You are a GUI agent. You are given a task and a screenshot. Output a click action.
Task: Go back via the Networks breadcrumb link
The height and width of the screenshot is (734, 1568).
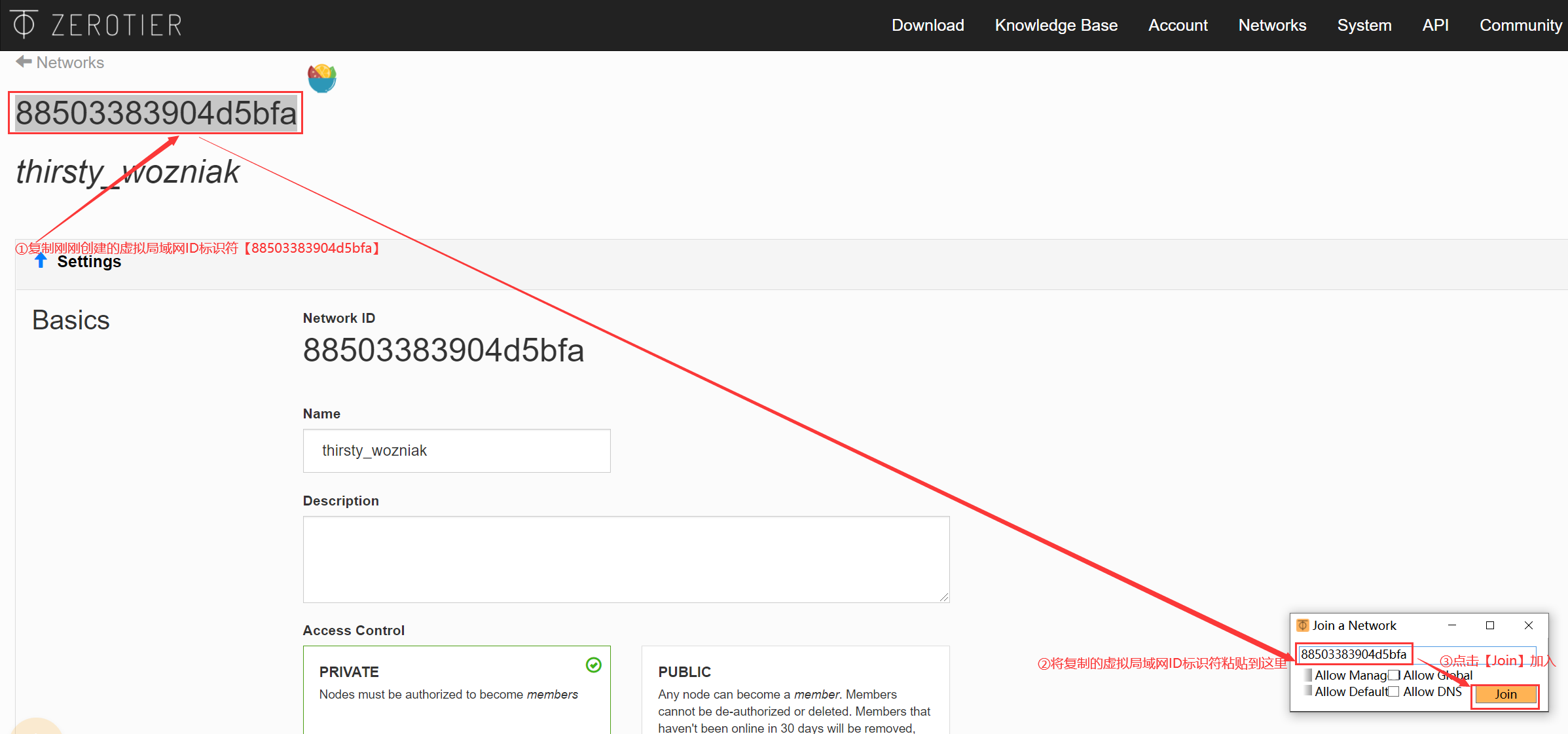coord(70,62)
